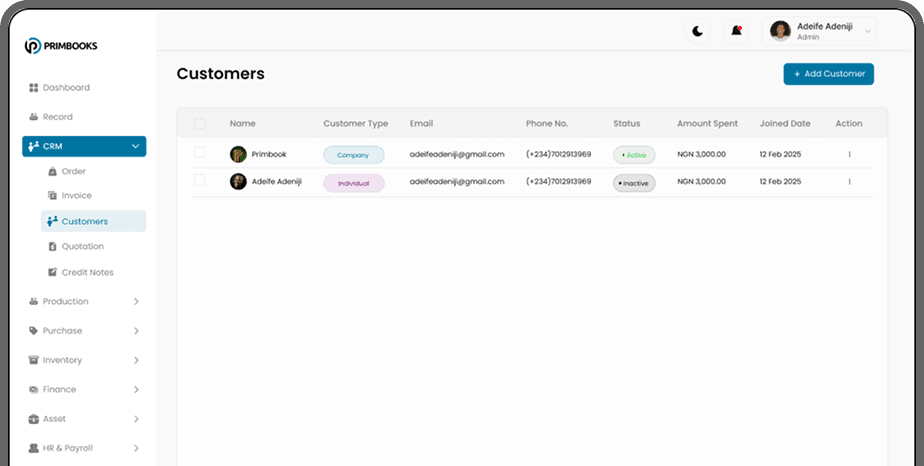Click NGN 3,000.00 in Primbook row
This screenshot has width=924, height=466.
[701, 154]
